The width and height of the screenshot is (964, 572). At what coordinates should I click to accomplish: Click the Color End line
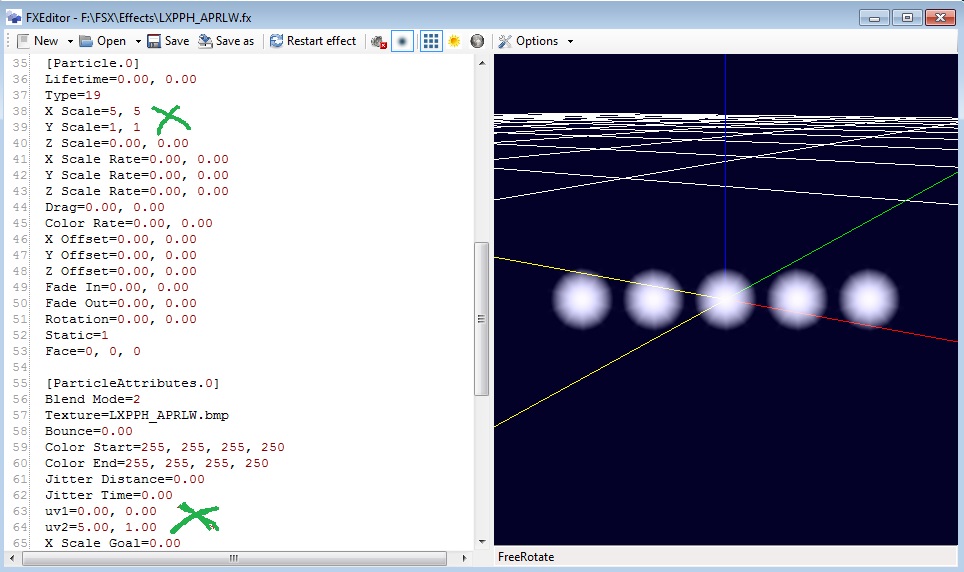[x=157, y=463]
